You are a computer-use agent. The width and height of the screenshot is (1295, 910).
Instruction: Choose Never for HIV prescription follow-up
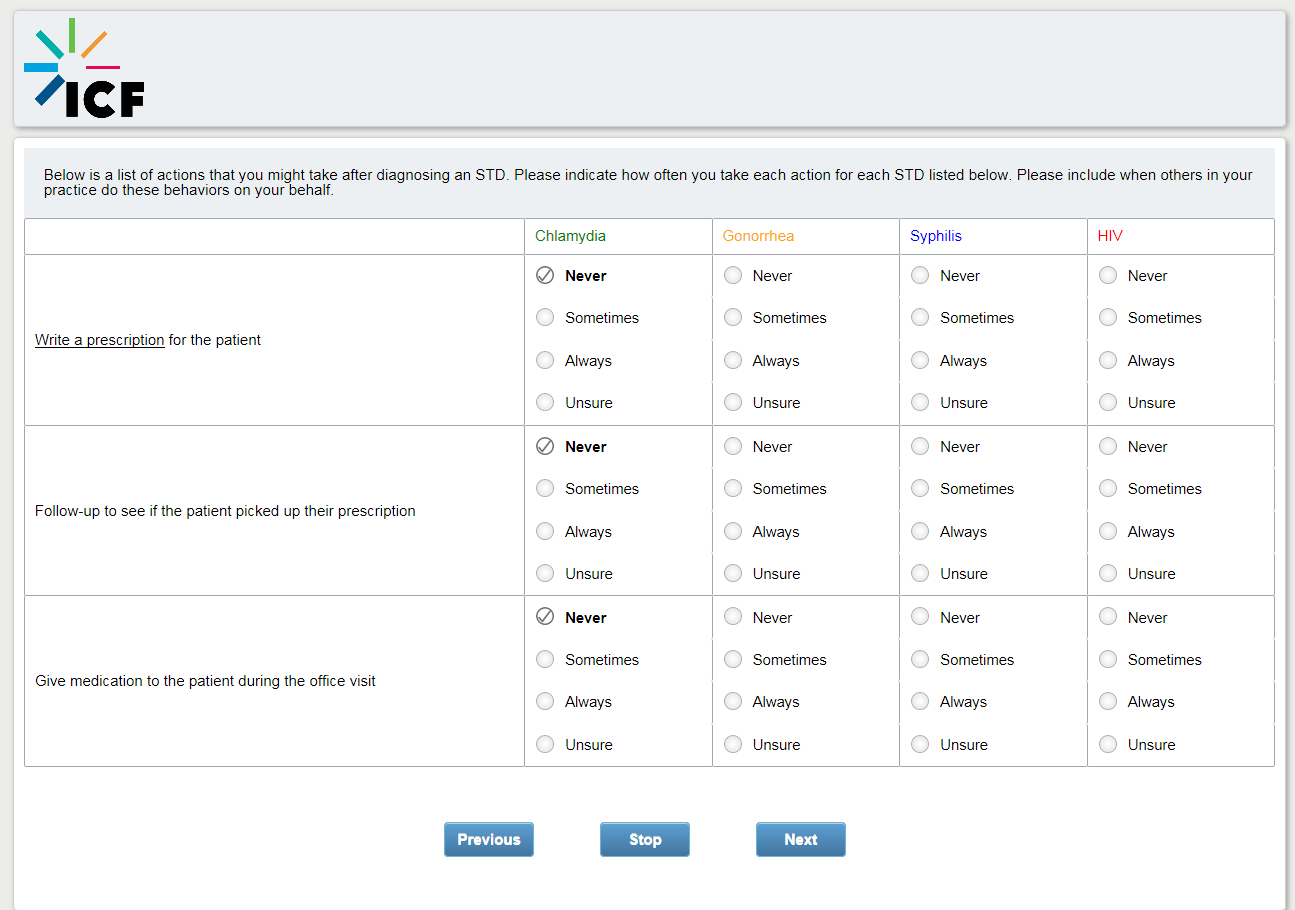1108,447
